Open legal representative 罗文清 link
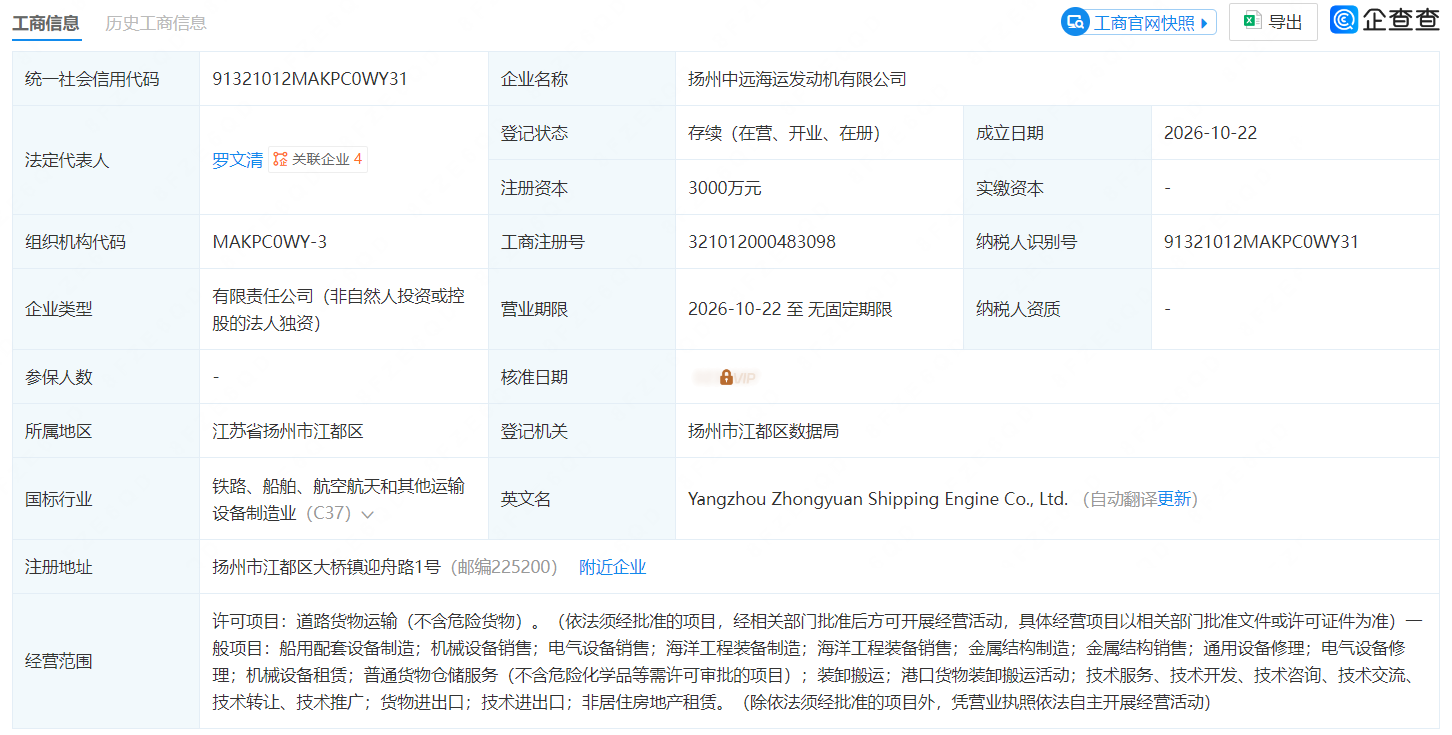1452x735 pixels. pos(237,160)
